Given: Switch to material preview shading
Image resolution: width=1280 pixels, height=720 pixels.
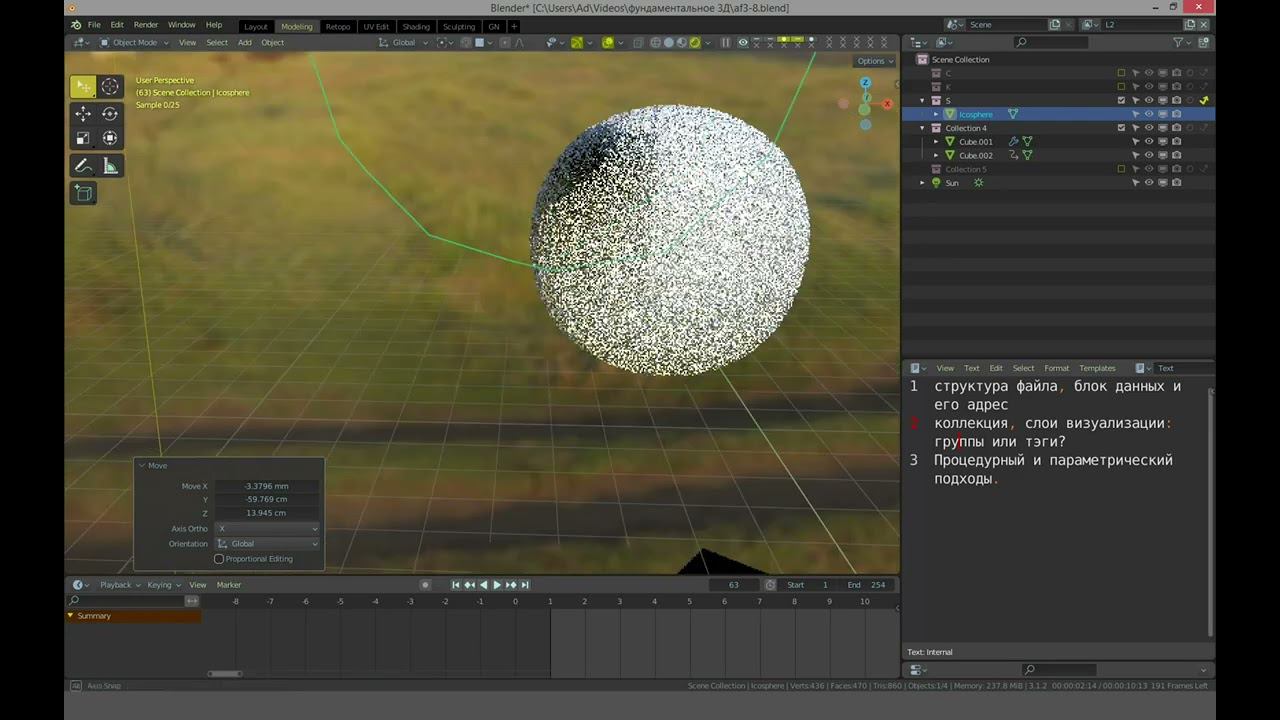Looking at the screenshot, I should 682,42.
